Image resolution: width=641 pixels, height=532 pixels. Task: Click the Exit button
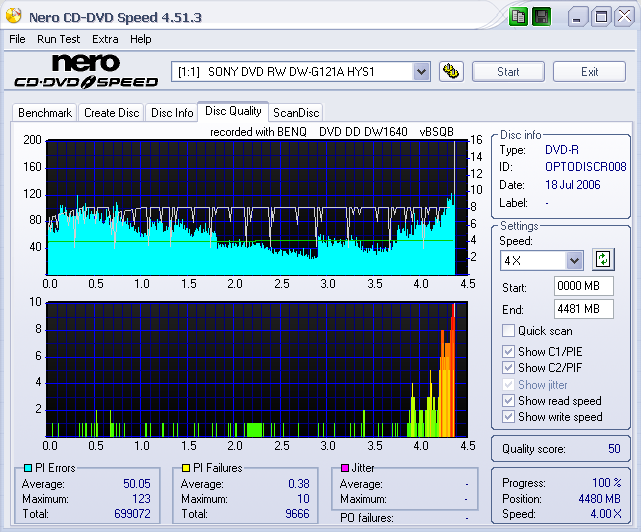click(589, 71)
